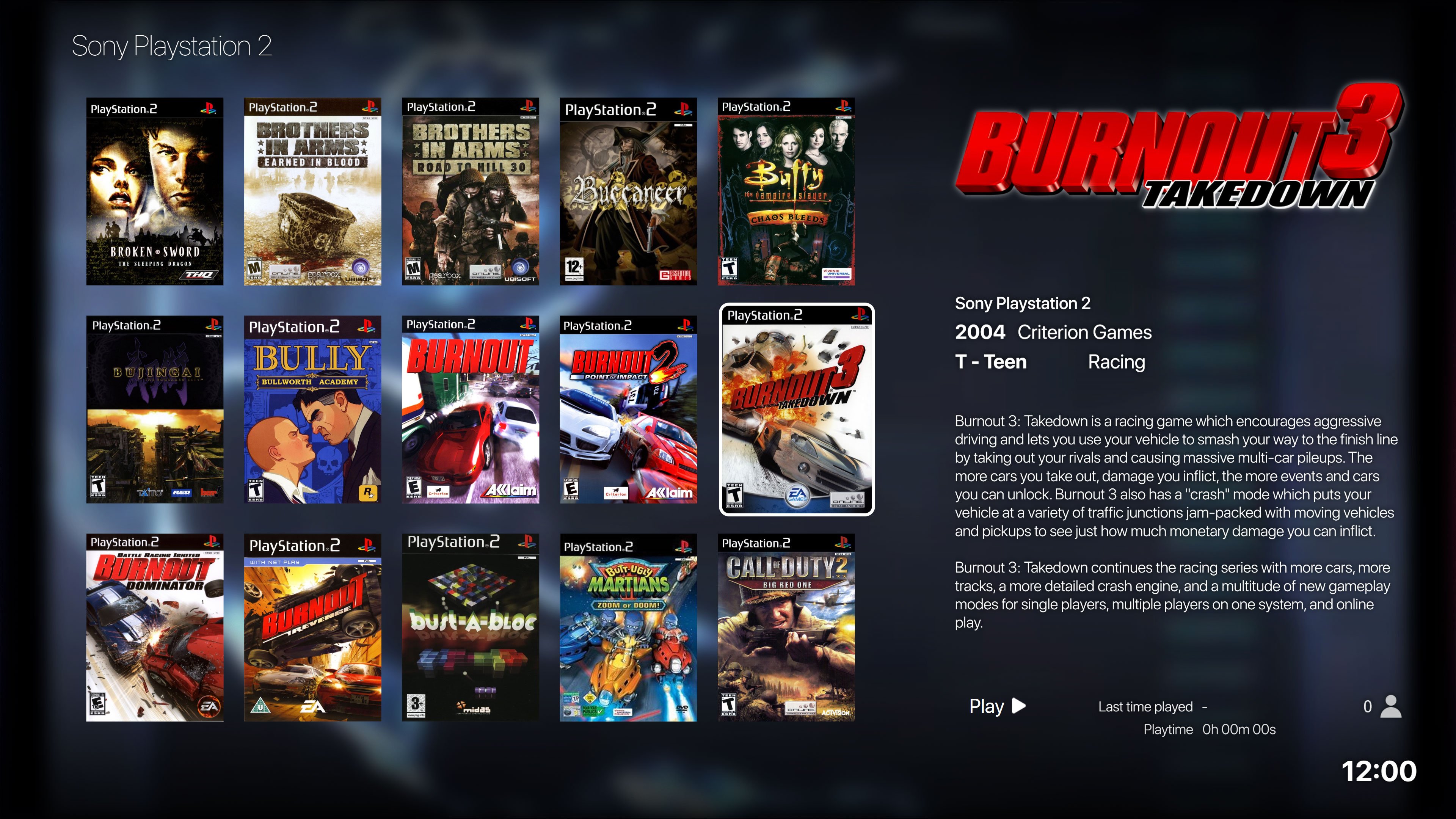This screenshot has width=1456, height=819.
Task: Select the Broken Sword: The Sleeping Dragon cover
Action: pos(154,191)
